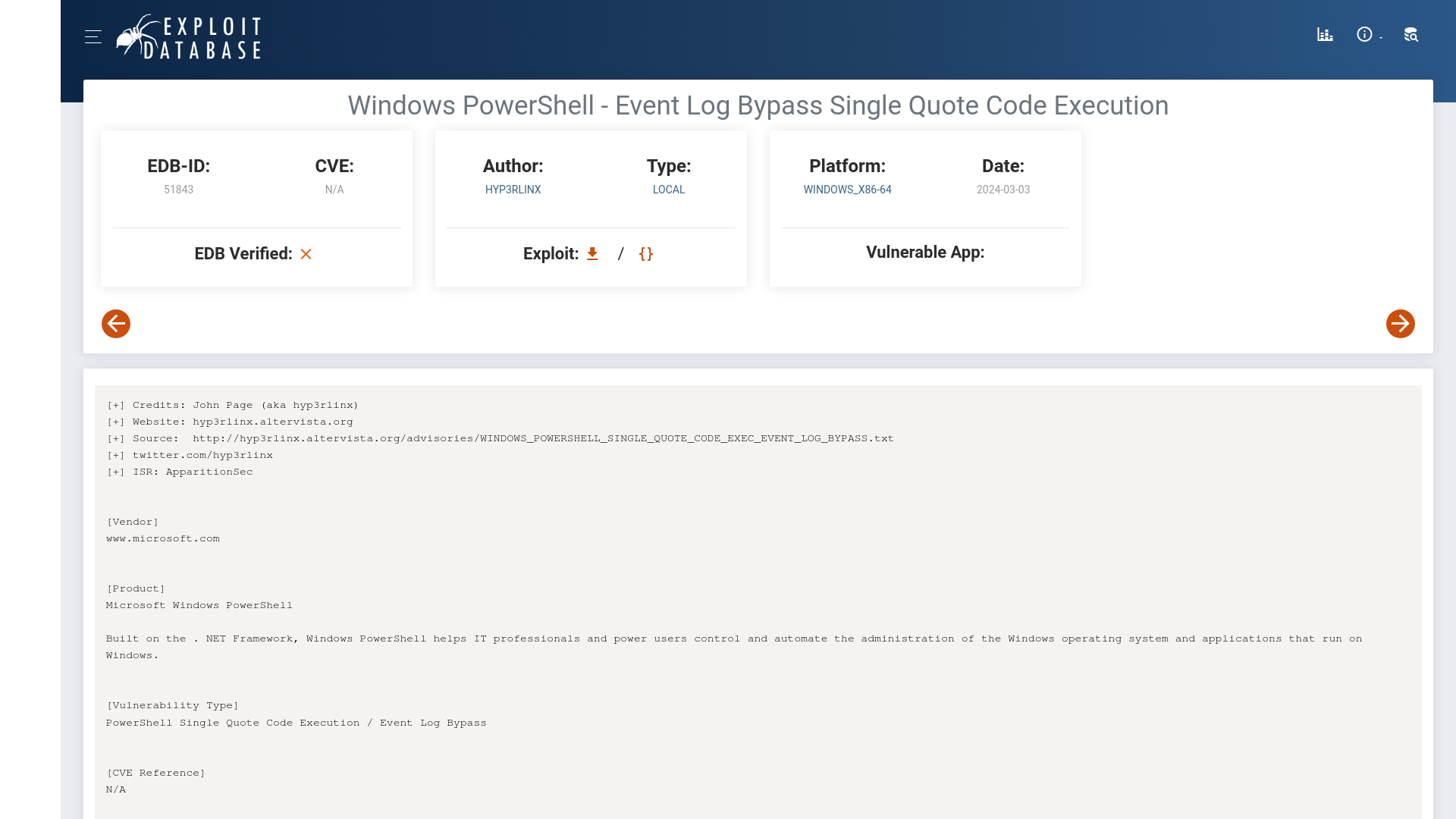The width and height of the screenshot is (1456, 819).
Task: Open author HYP3RLINX profile link
Action: pyautogui.click(x=513, y=190)
